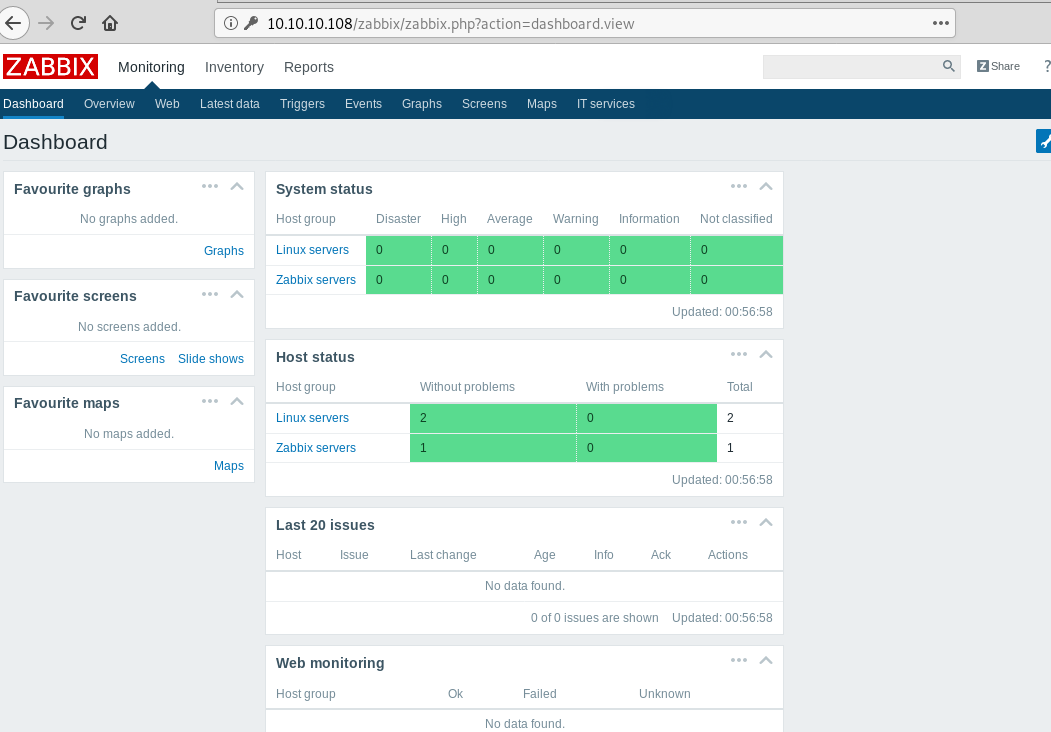Open the Inventory top menu

click(x=234, y=67)
